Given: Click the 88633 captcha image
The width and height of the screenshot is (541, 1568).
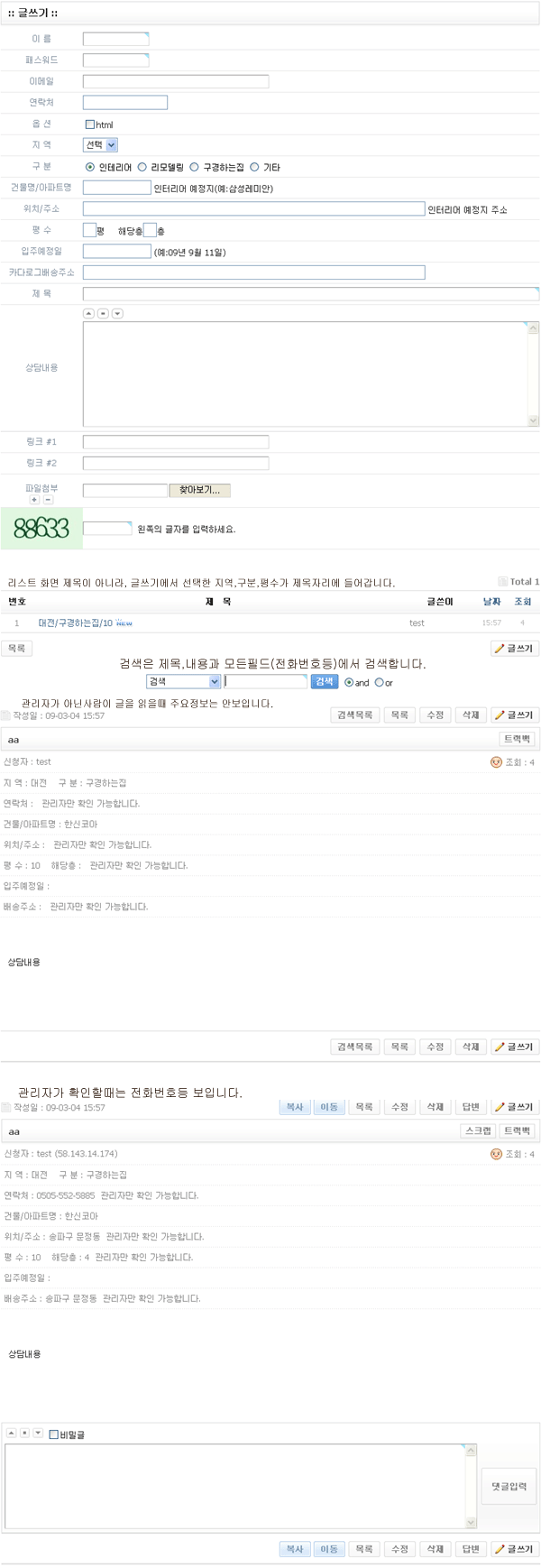Looking at the screenshot, I should [x=41, y=529].
